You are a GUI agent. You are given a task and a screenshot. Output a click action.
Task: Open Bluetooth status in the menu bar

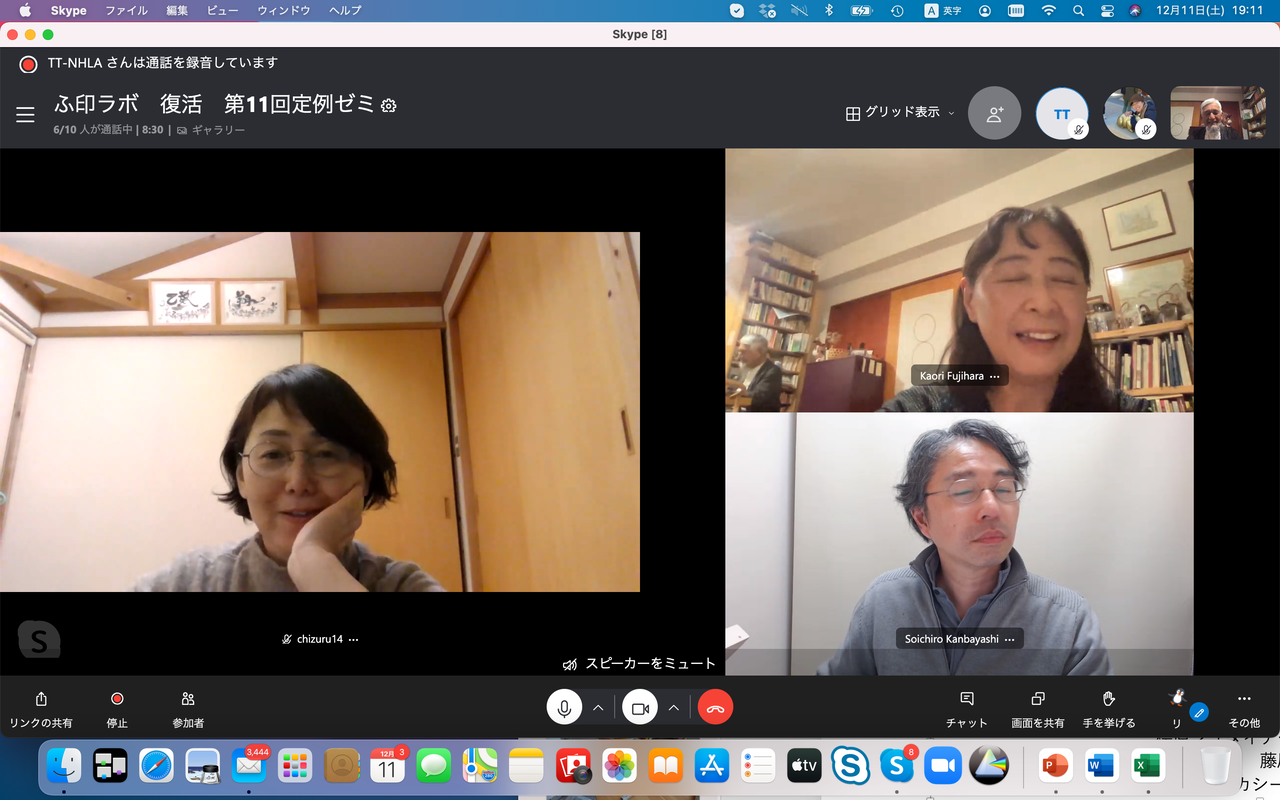point(828,11)
